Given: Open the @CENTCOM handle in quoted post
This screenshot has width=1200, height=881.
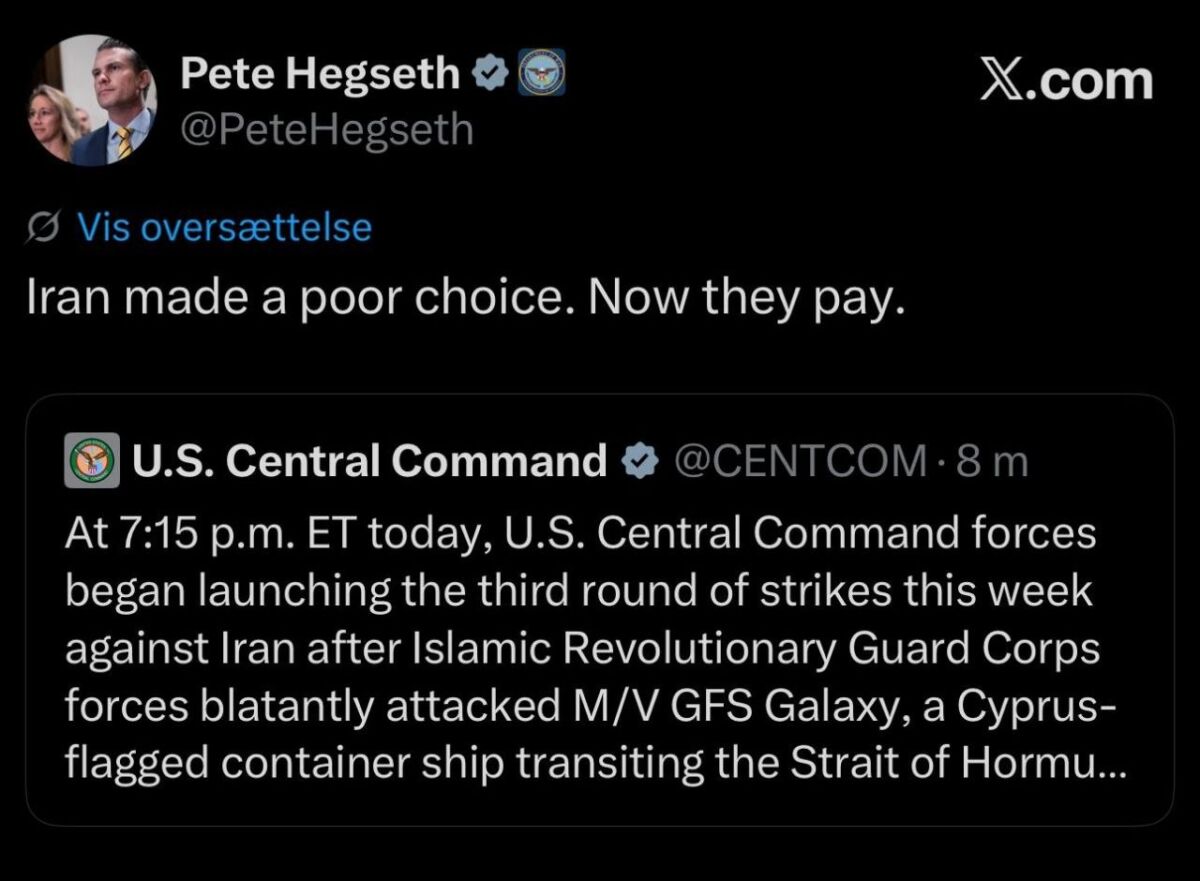Looking at the screenshot, I should click(801, 461).
